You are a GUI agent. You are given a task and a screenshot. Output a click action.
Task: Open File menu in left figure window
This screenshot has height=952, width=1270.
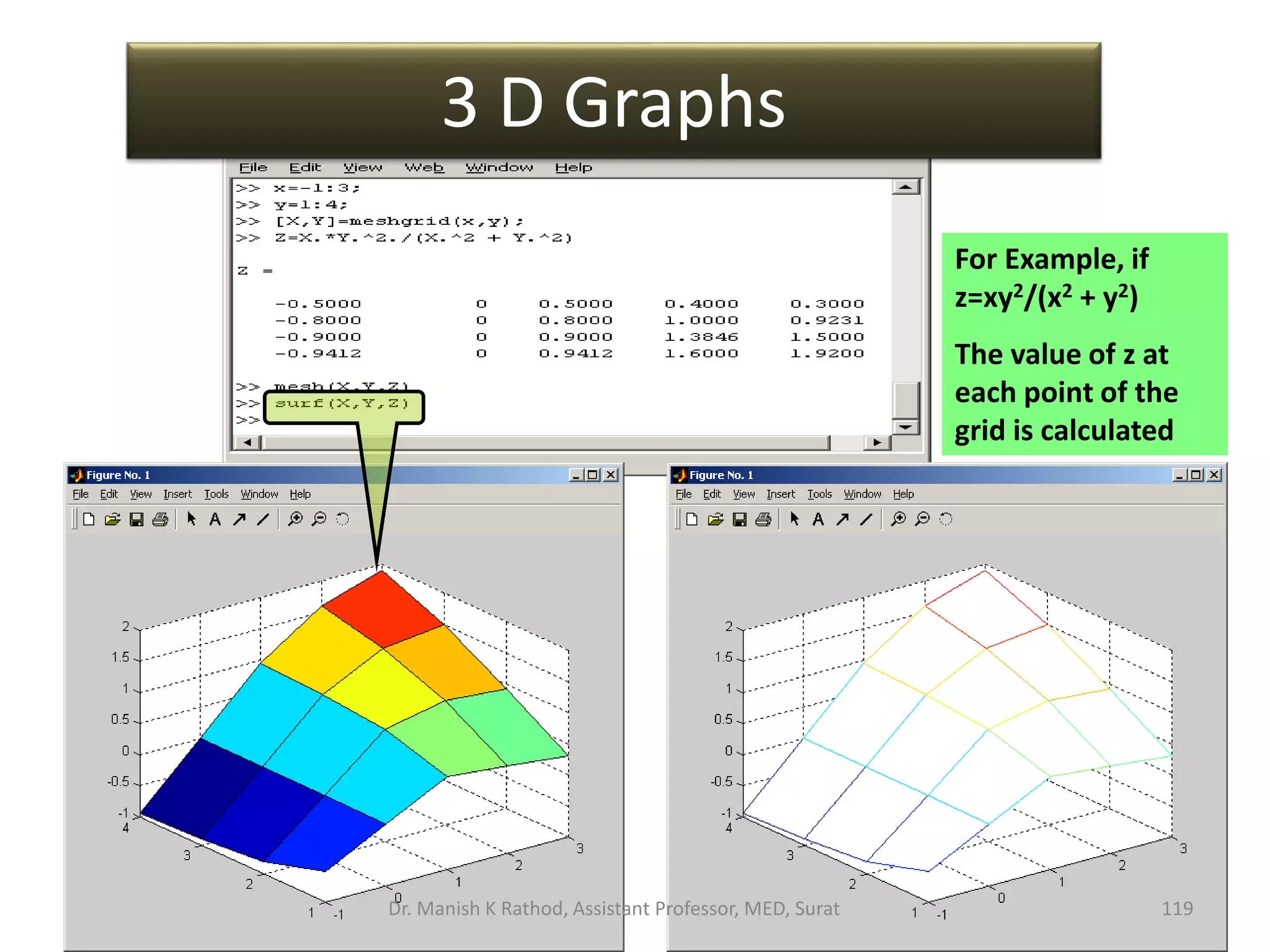pyautogui.click(x=81, y=494)
